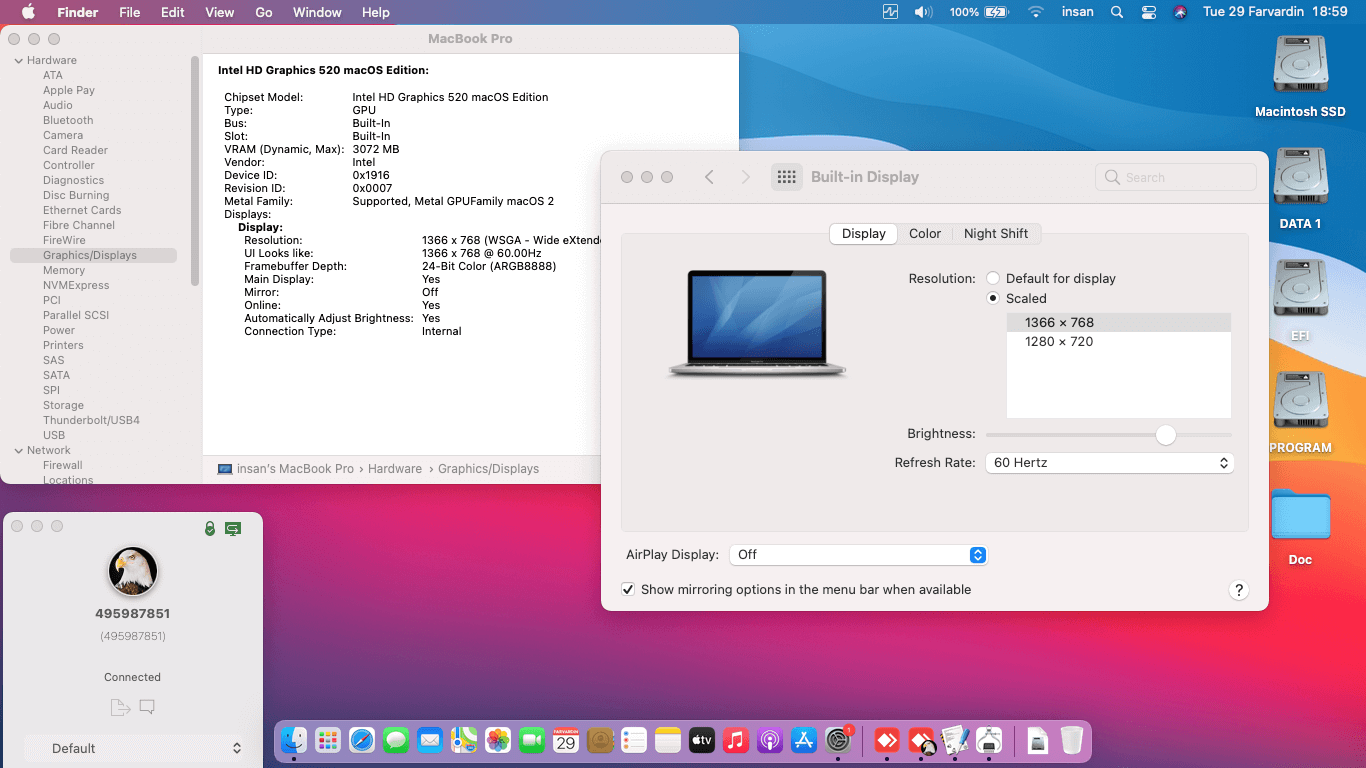This screenshot has width=1366, height=768.
Task: Select the Scaled resolution option
Action: [992, 298]
